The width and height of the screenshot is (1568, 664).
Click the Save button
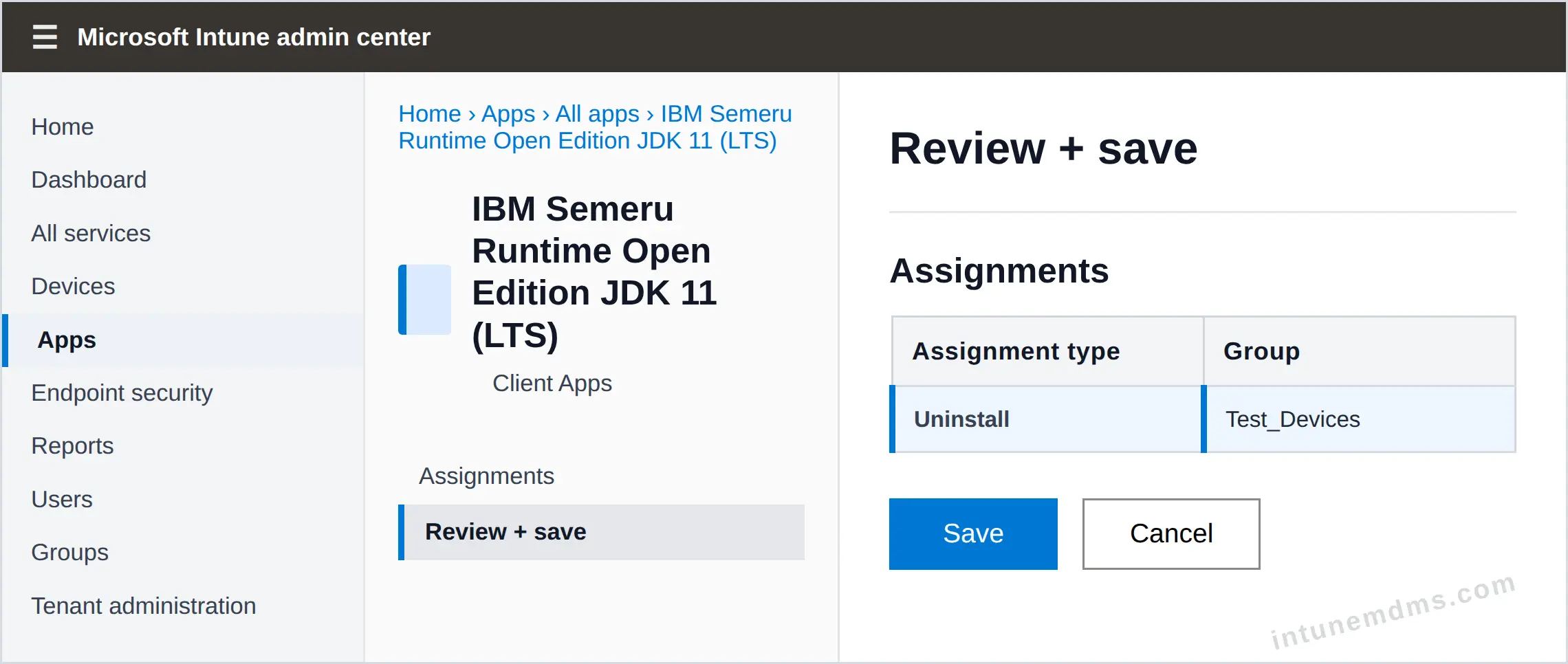pyautogui.click(x=973, y=534)
